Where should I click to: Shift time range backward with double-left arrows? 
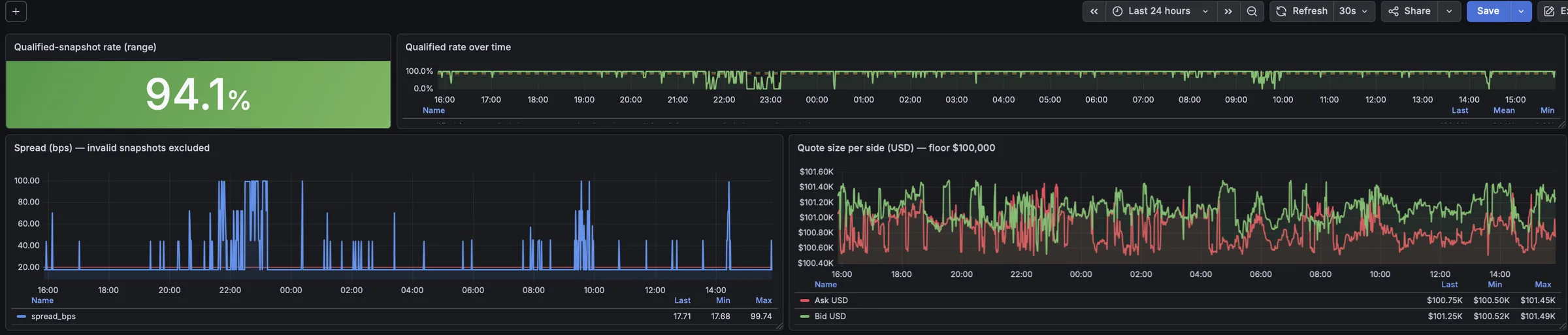(x=1094, y=11)
